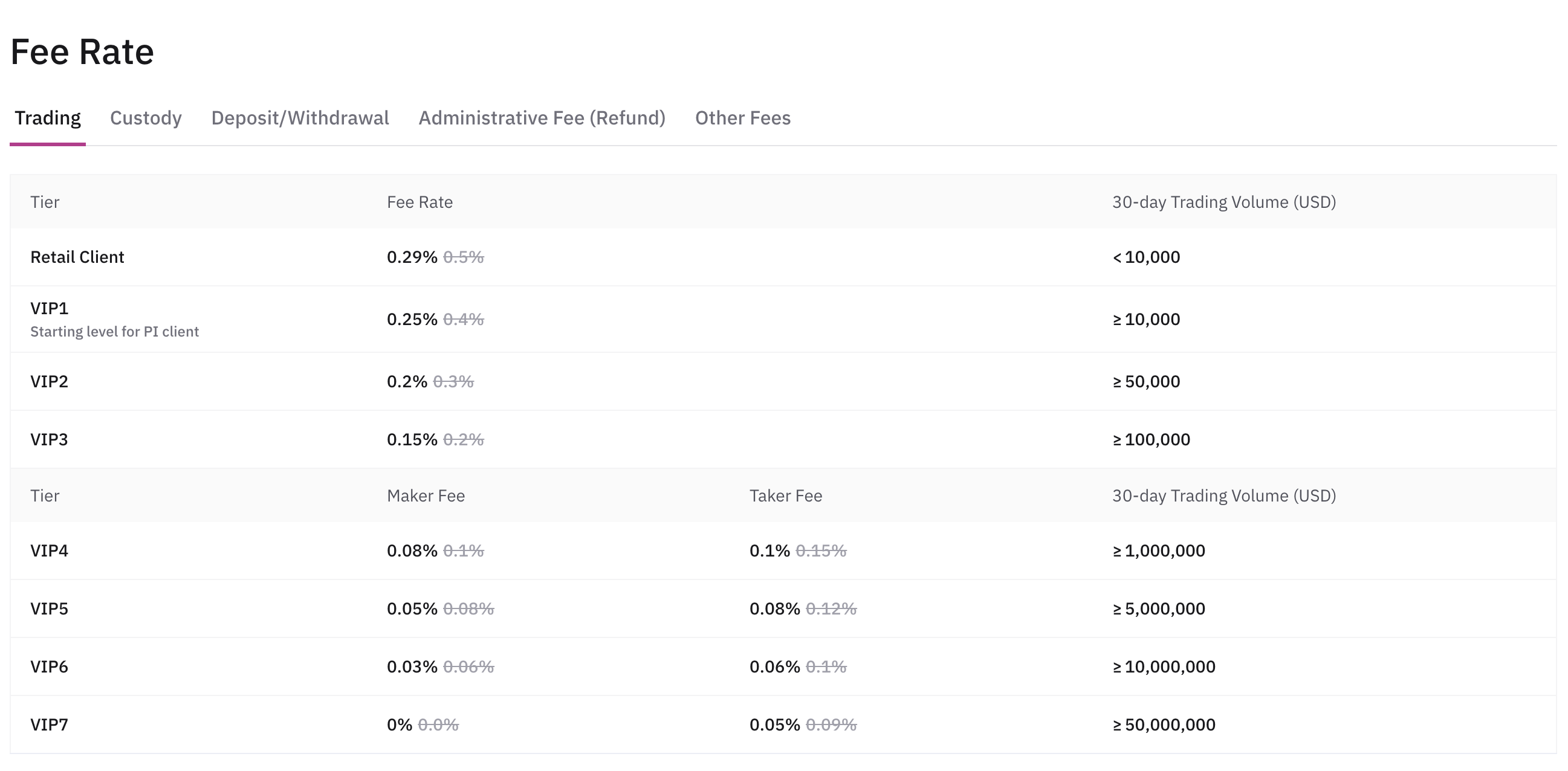Click VIP7 taker fee 0.05%

[x=774, y=724]
